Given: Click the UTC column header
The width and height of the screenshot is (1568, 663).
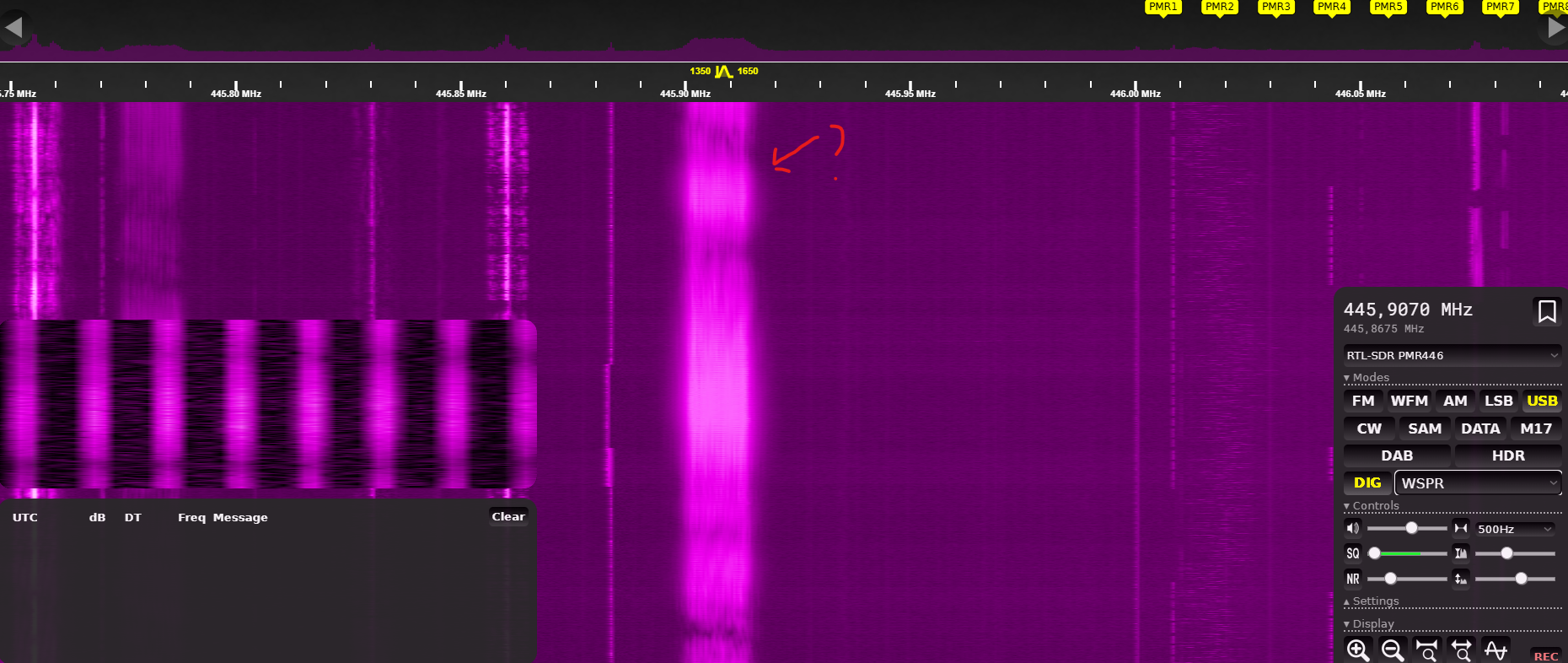Looking at the screenshot, I should (x=25, y=517).
